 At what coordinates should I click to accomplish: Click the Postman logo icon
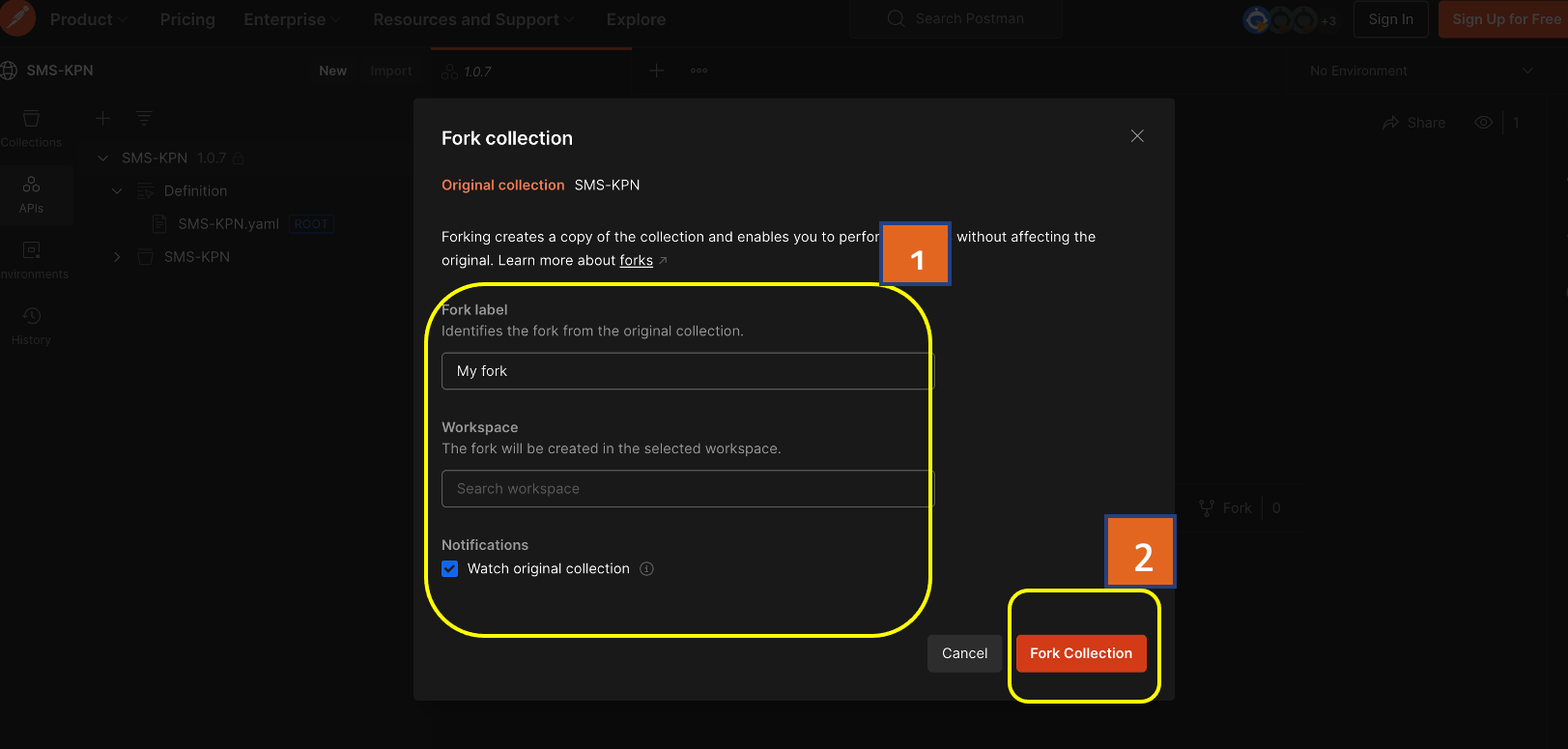coord(17,18)
